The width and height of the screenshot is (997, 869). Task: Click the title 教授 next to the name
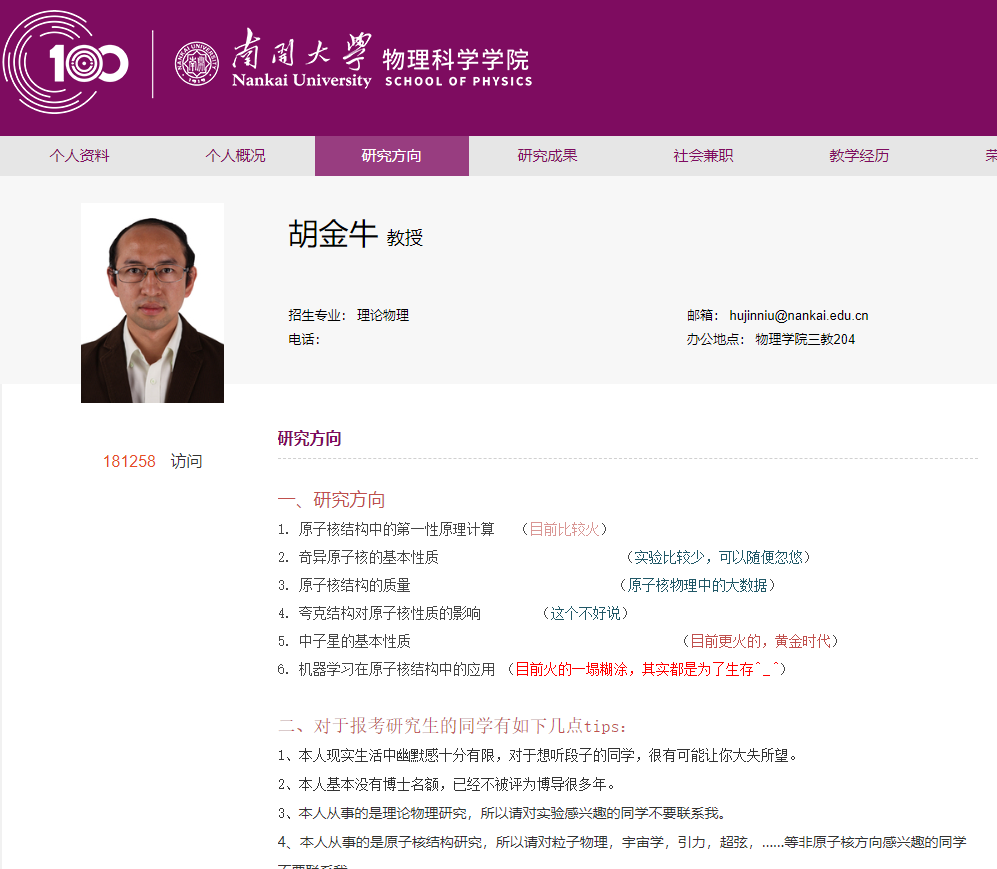405,238
